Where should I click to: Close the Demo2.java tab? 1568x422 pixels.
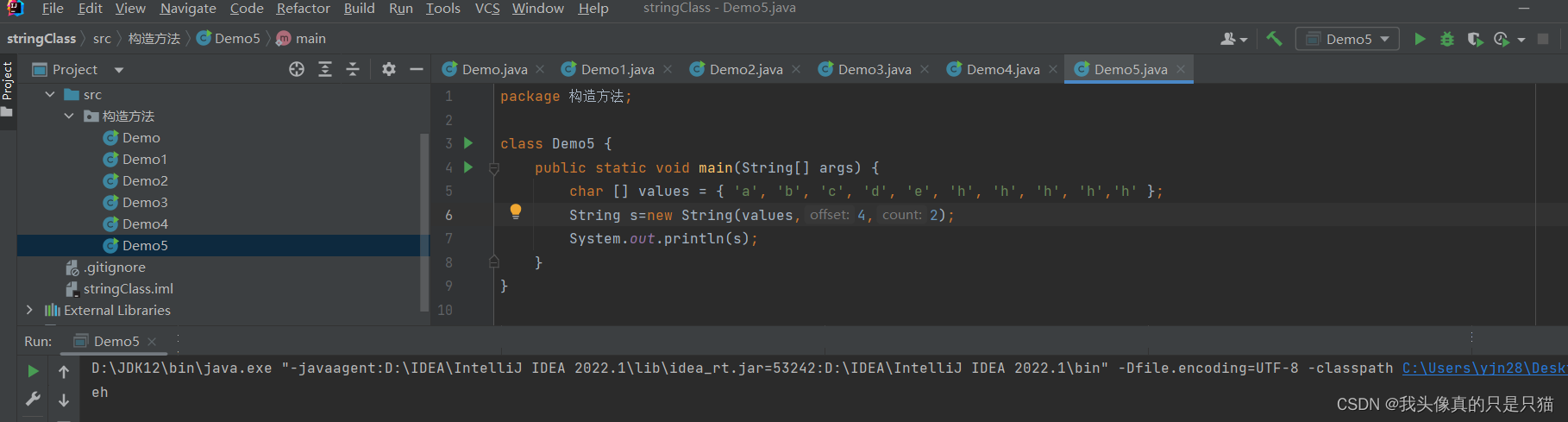(x=796, y=69)
